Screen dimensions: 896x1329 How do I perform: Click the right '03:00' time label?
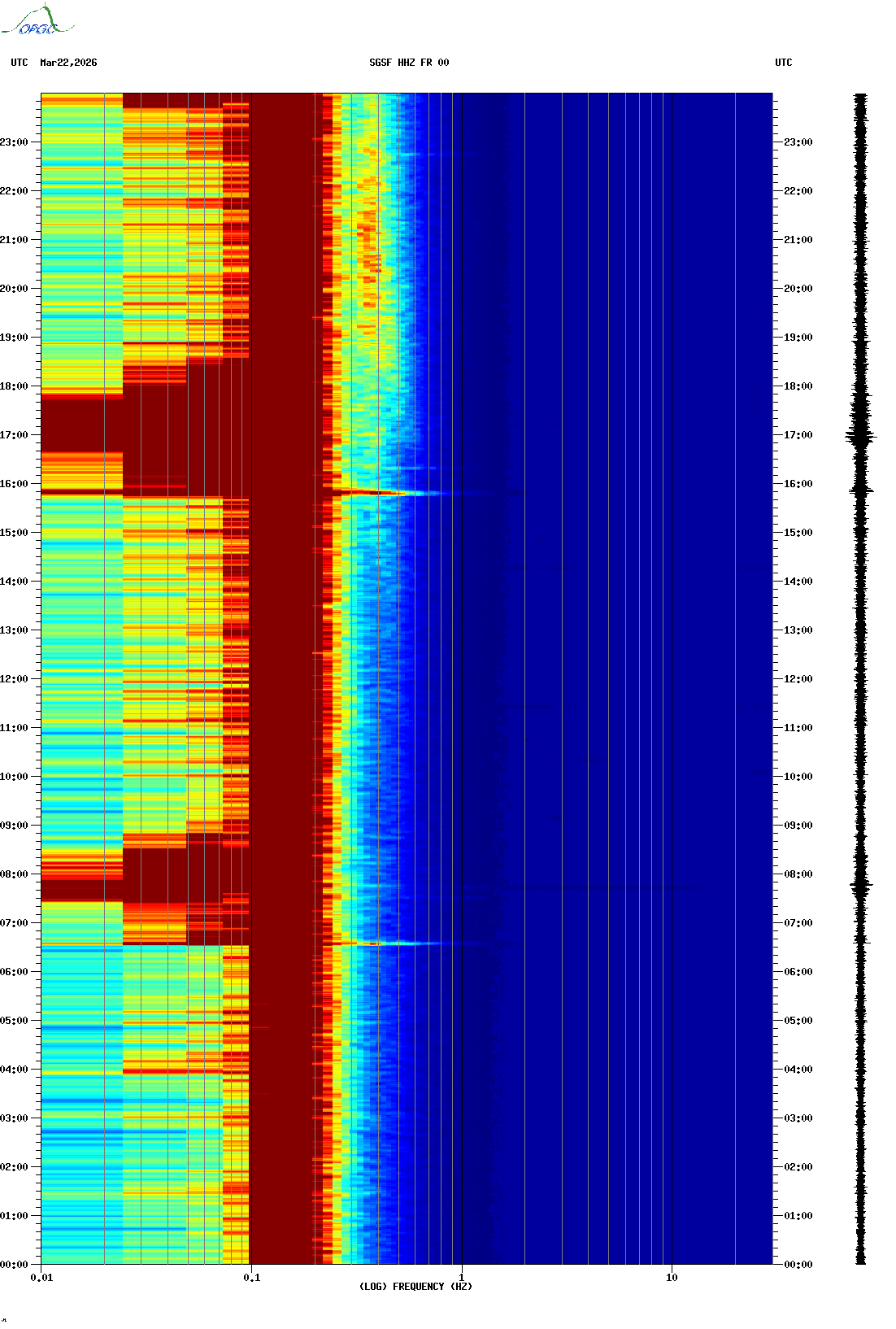click(798, 1118)
